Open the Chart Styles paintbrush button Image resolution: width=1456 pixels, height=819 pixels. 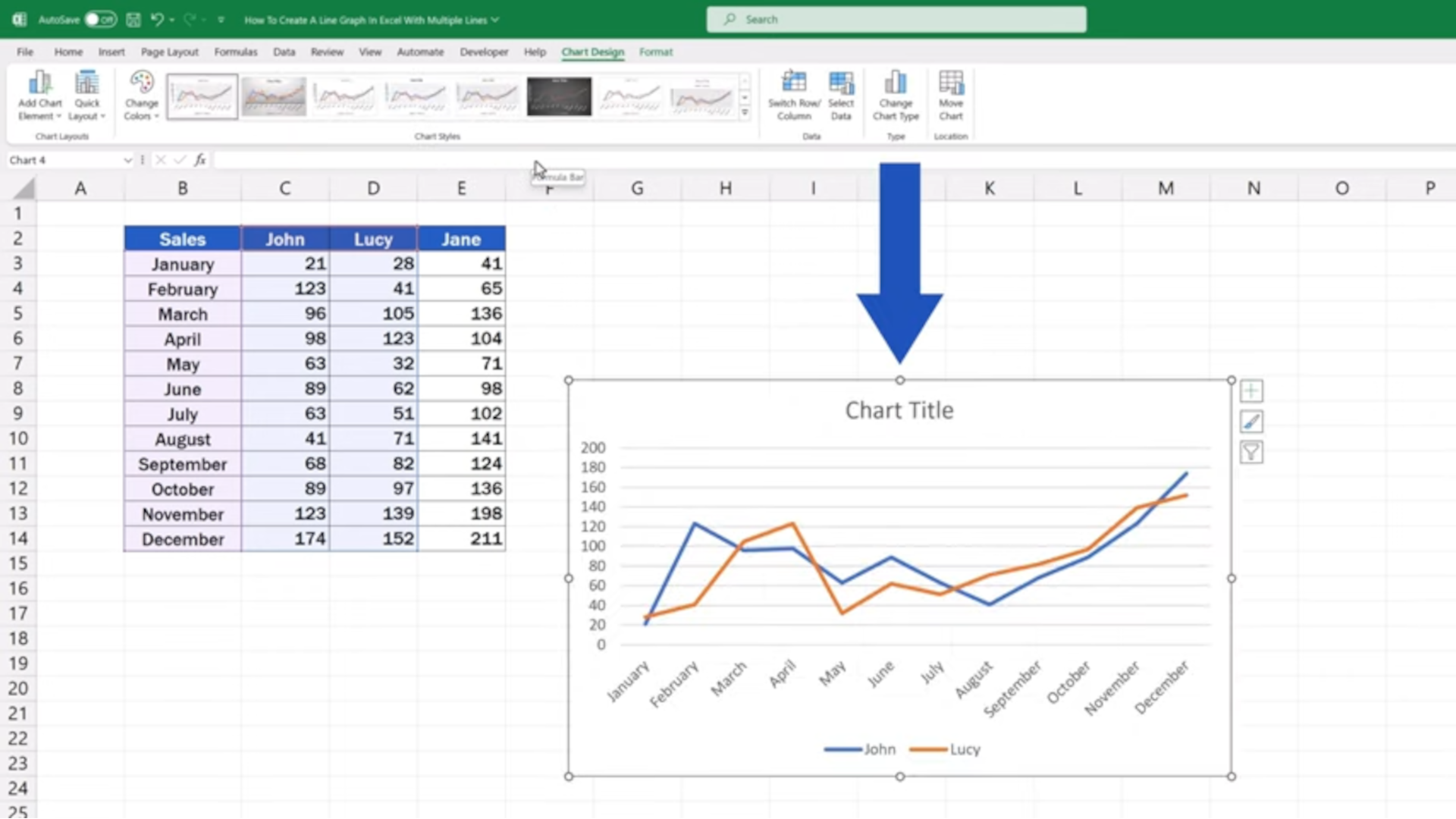pos(1251,422)
